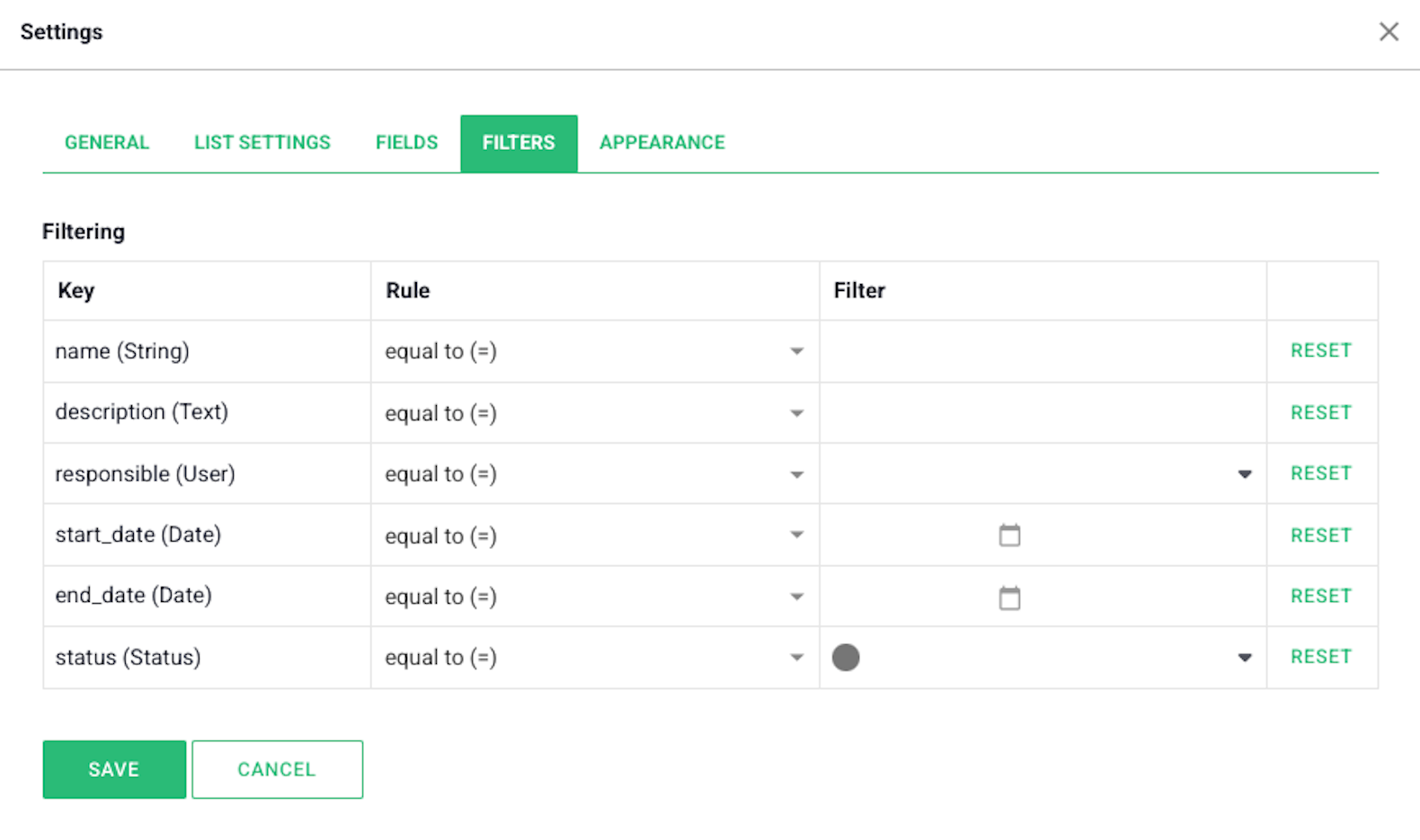Click the 'start_date (Date)' key cell
The height and width of the screenshot is (840, 1420).
(207, 535)
